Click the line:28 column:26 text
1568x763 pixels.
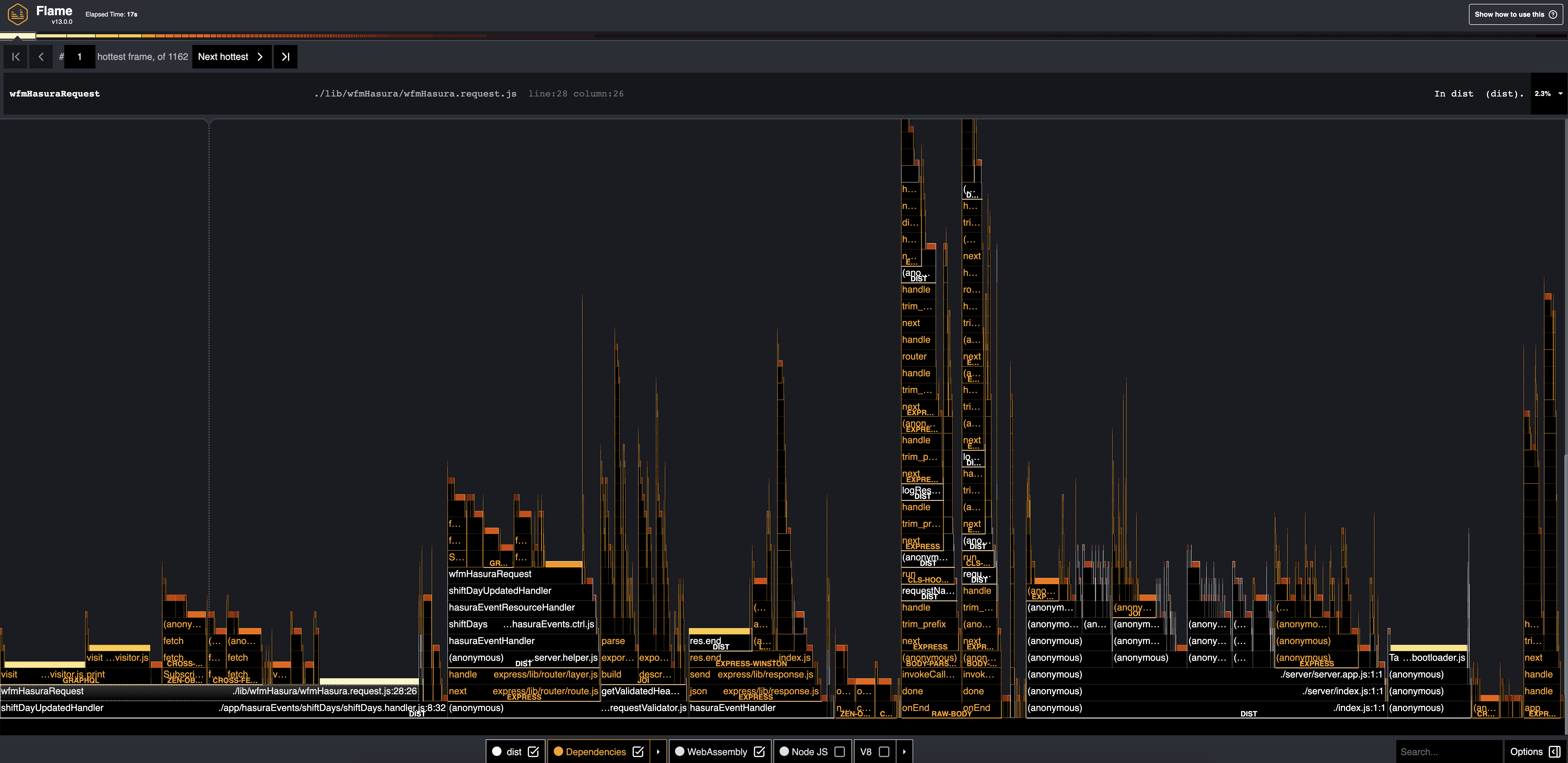coord(576,94)
